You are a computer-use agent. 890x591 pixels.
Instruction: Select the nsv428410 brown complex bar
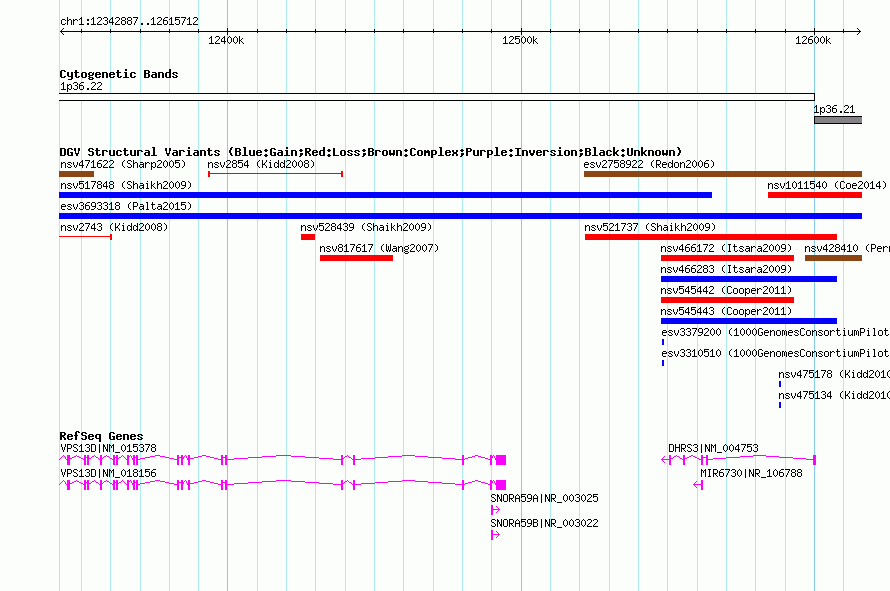pyautogui.click(x=833, y=258)
